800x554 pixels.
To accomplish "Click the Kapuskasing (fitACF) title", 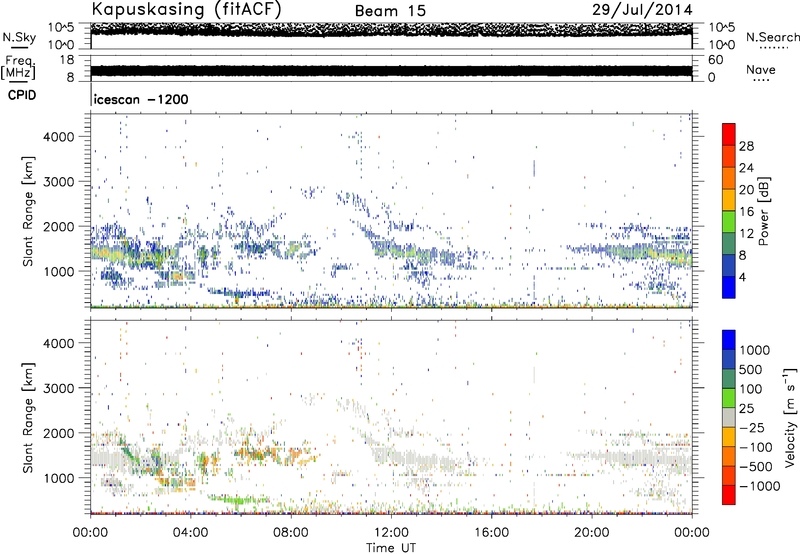I will 186,9.
